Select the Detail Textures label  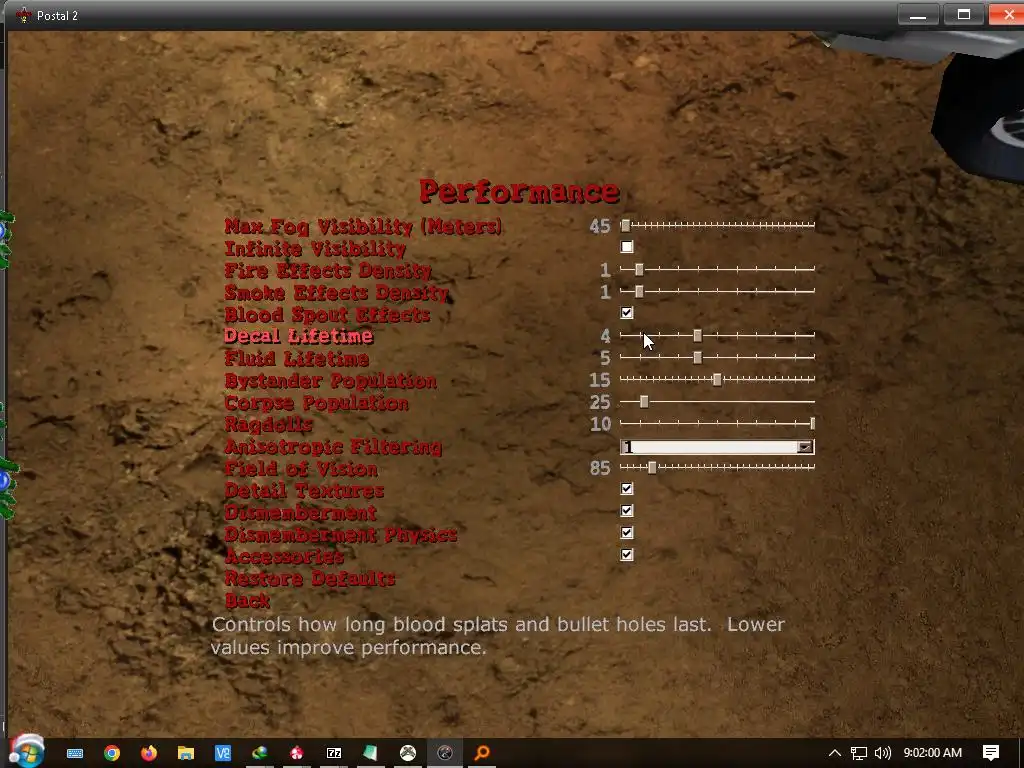304,490
